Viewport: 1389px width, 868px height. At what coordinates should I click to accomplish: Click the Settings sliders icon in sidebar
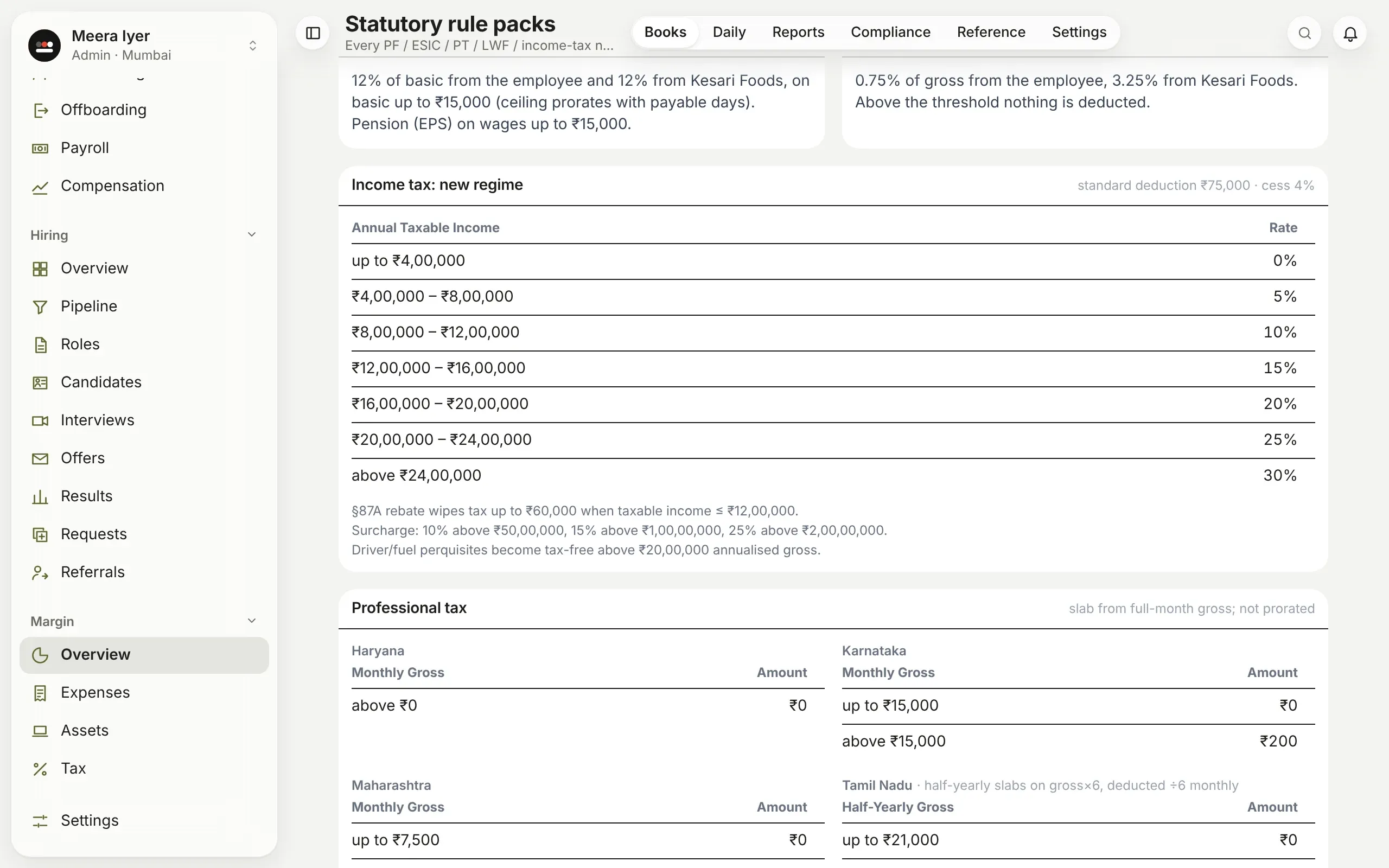click(x=40, y=821)
